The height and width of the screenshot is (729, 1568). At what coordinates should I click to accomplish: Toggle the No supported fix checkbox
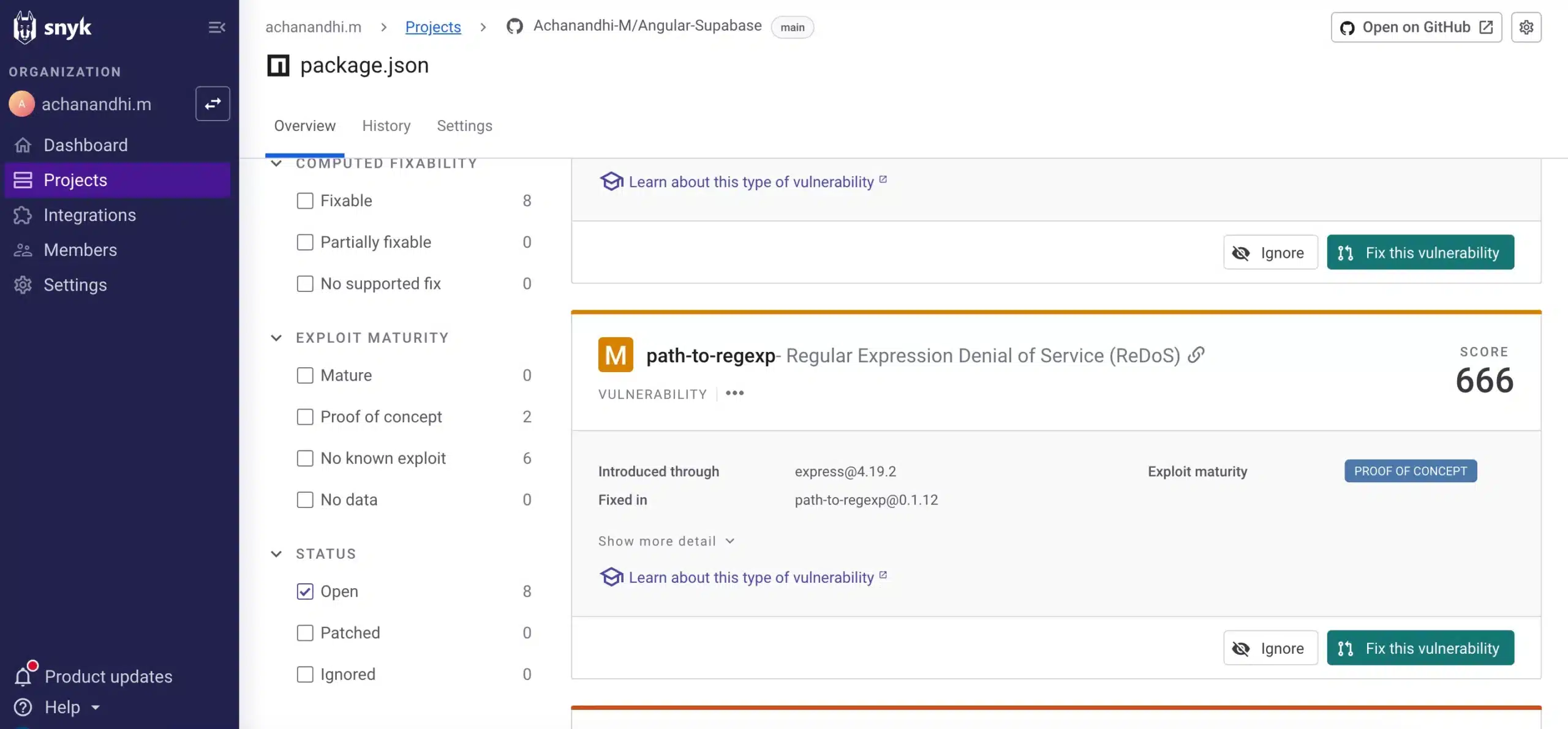[304, 284]
